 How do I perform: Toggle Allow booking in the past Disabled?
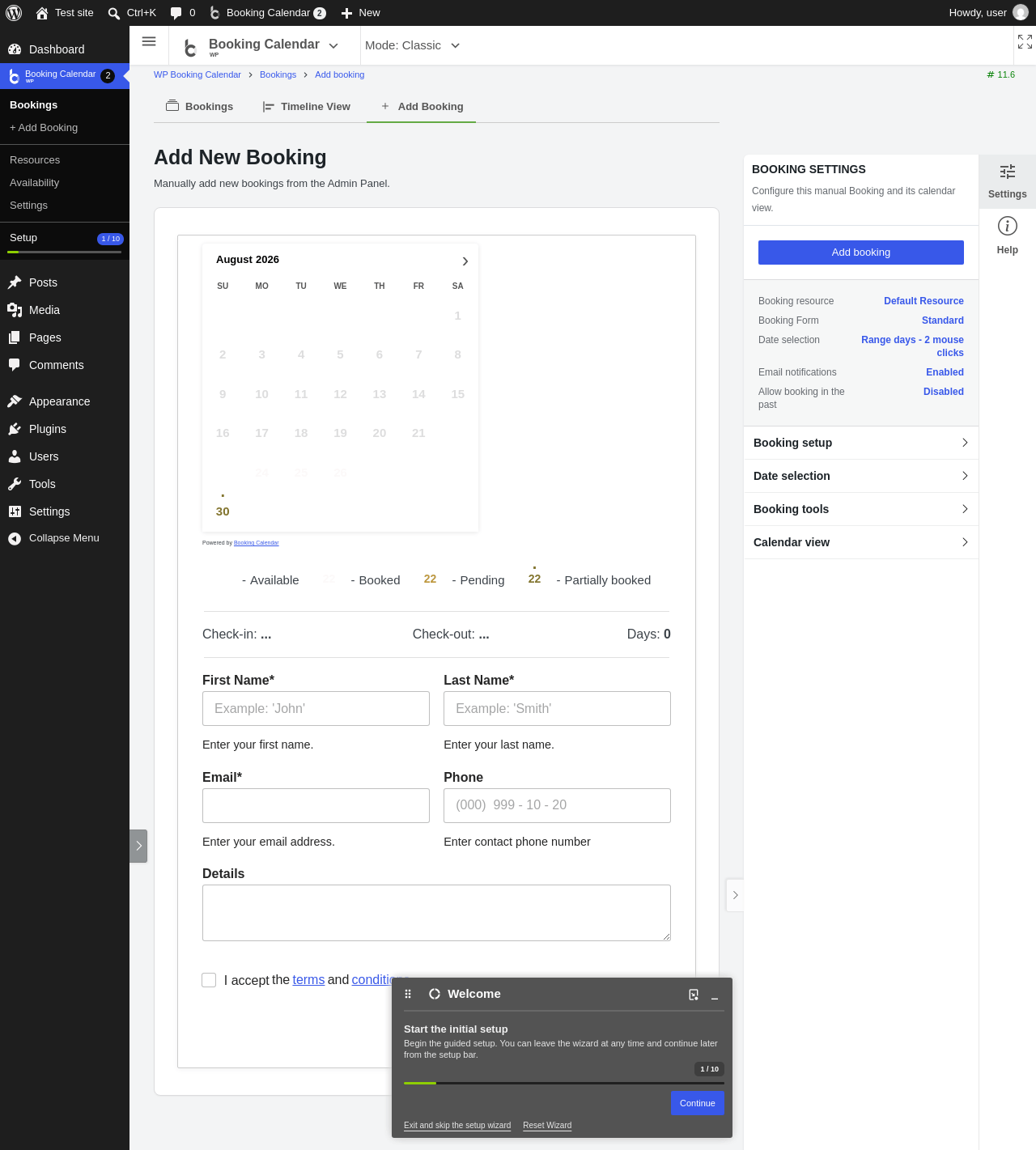point(944,392)
